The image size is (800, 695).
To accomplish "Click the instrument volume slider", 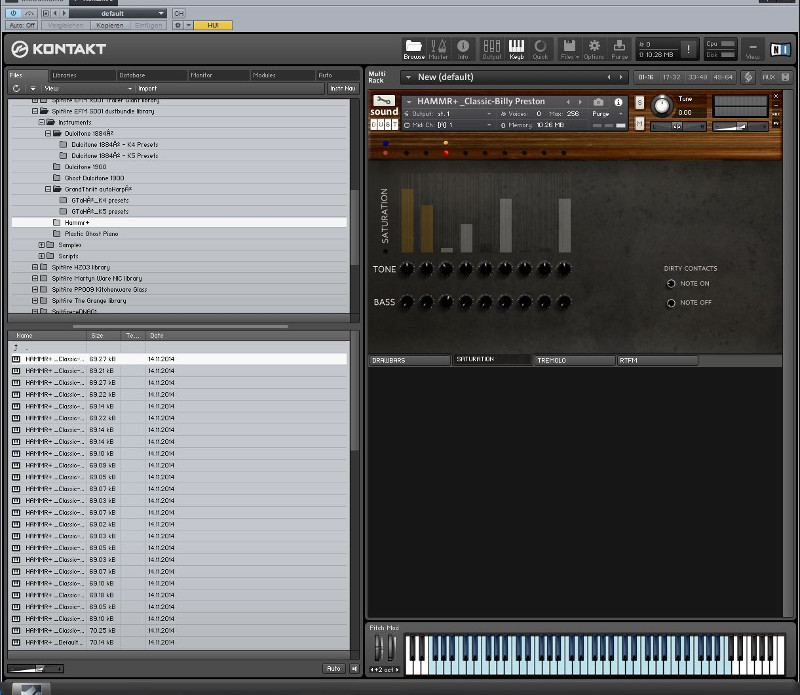I will [741, 126].
